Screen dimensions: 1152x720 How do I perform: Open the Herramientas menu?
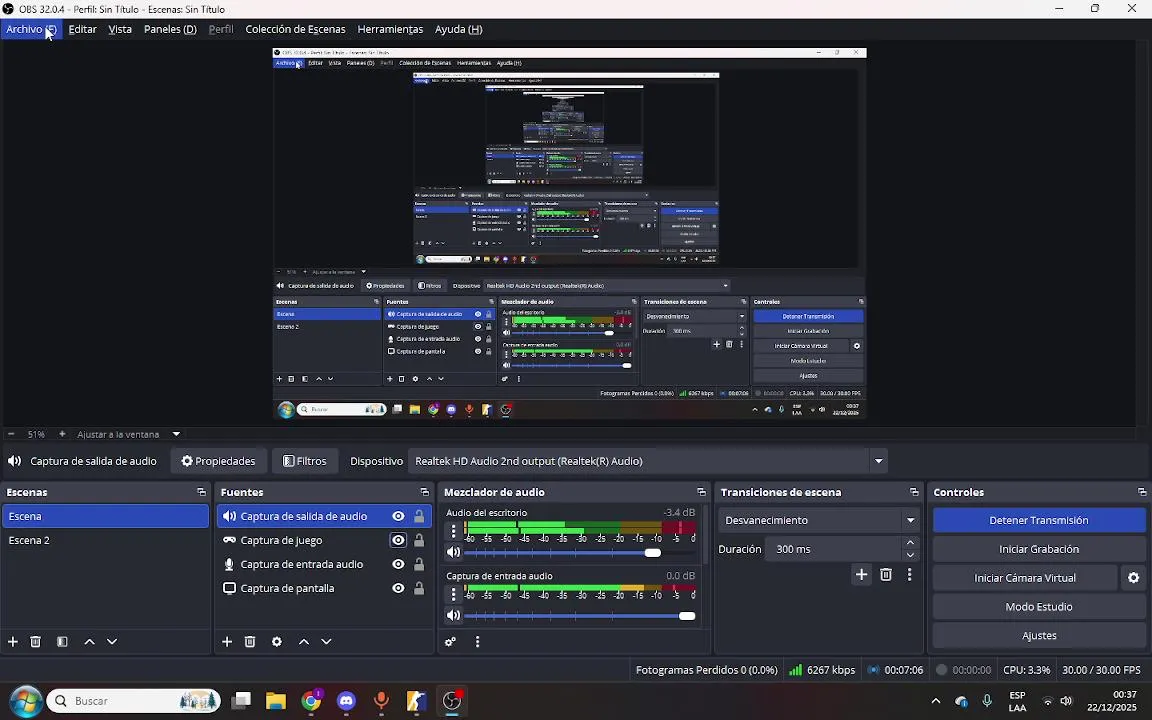(390, 29)
